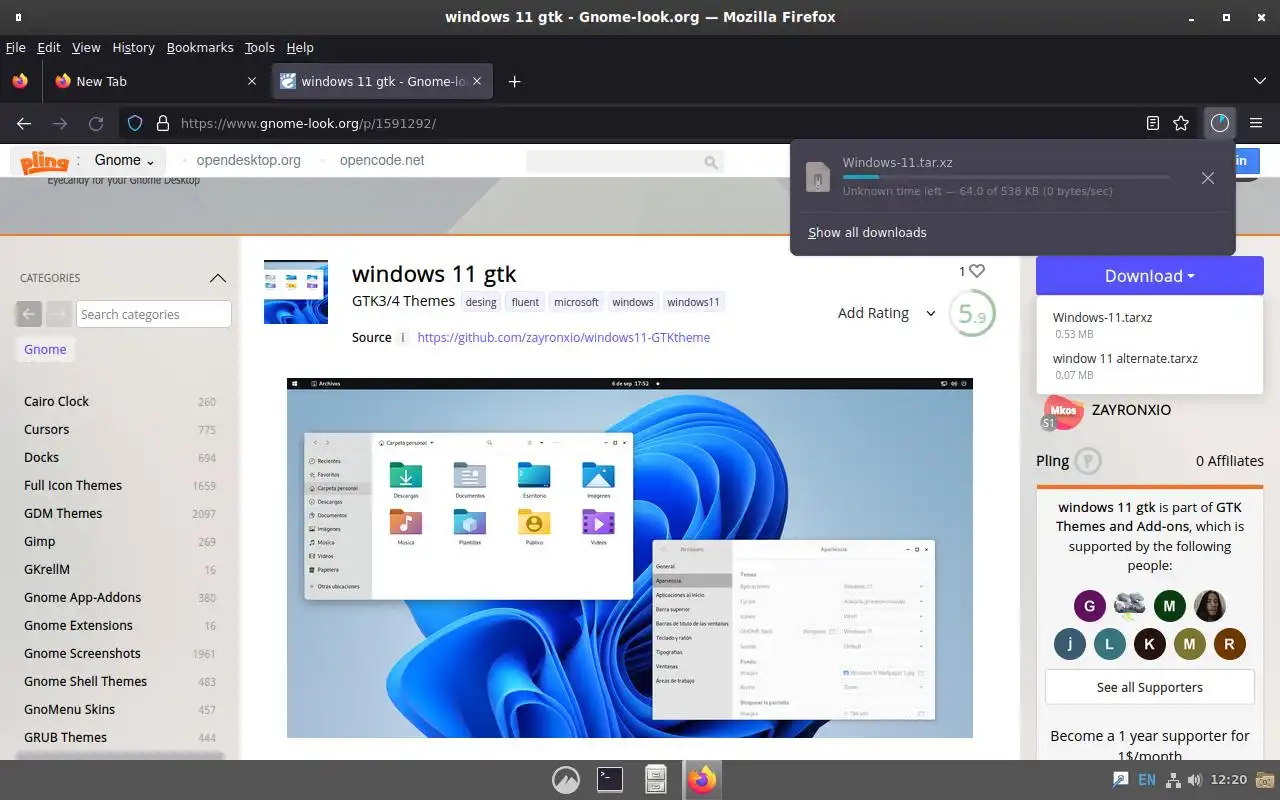Open the terminal from taskbar
Viewport: 1280px width, 800px height.
pos(610,779)
